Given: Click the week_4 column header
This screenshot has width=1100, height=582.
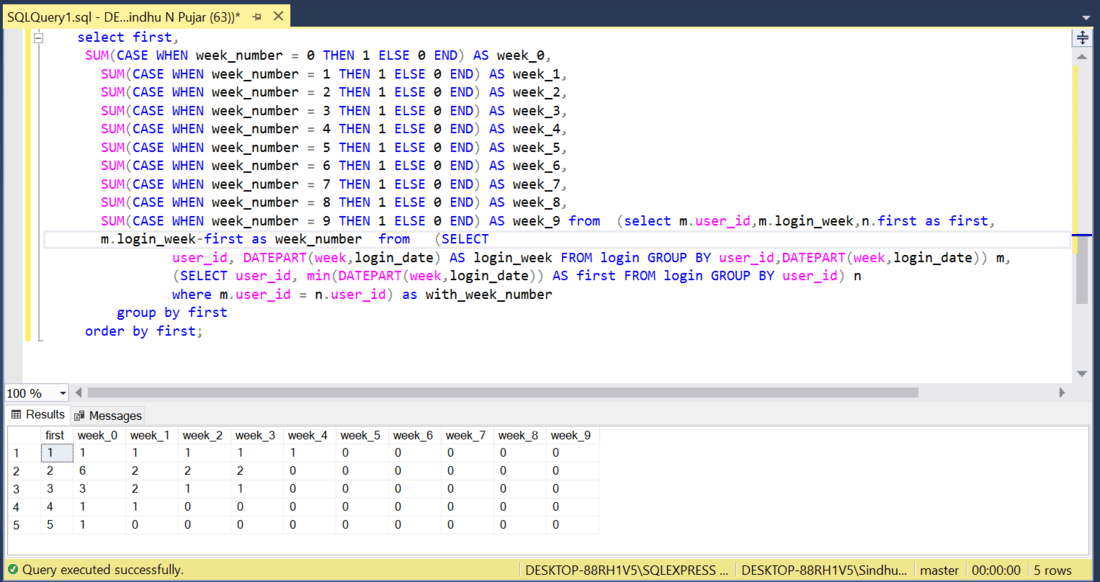Looking at the screenshot, I should point(309,435).
